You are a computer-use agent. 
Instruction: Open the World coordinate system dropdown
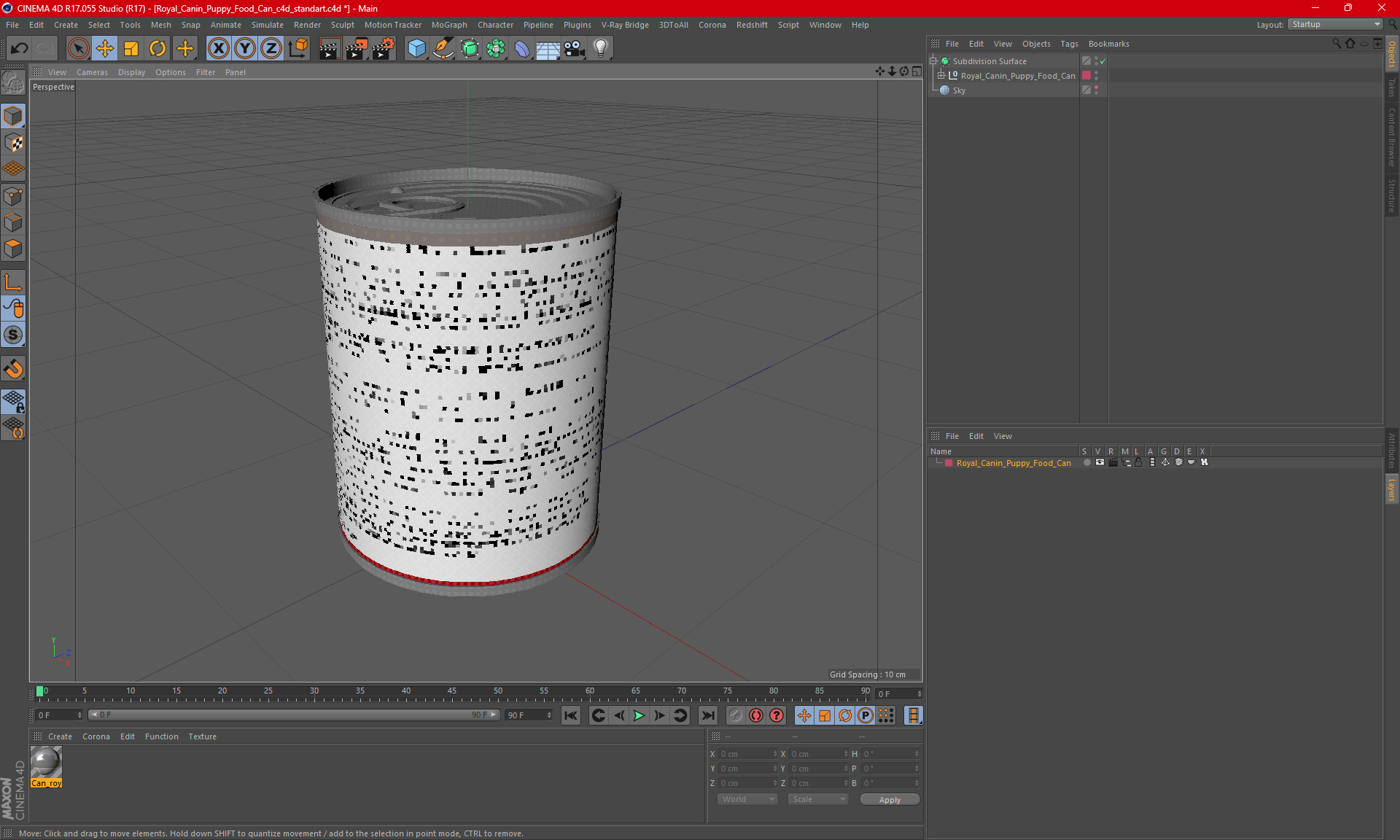(x=747, y=799)
